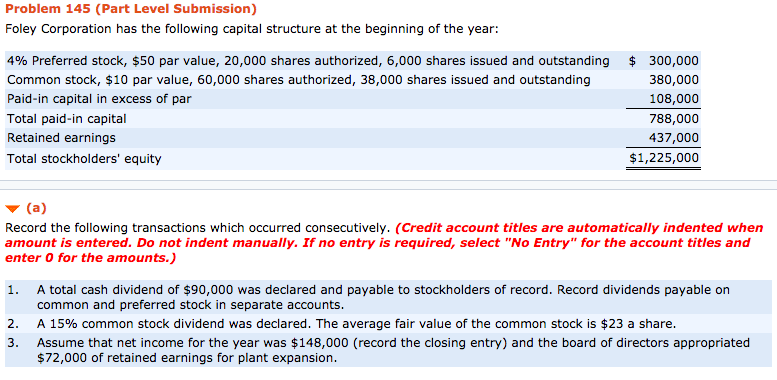Screen dimensions: 777x380
Task: Select Total stockholders' equity label
Action: tap(84, 159)
